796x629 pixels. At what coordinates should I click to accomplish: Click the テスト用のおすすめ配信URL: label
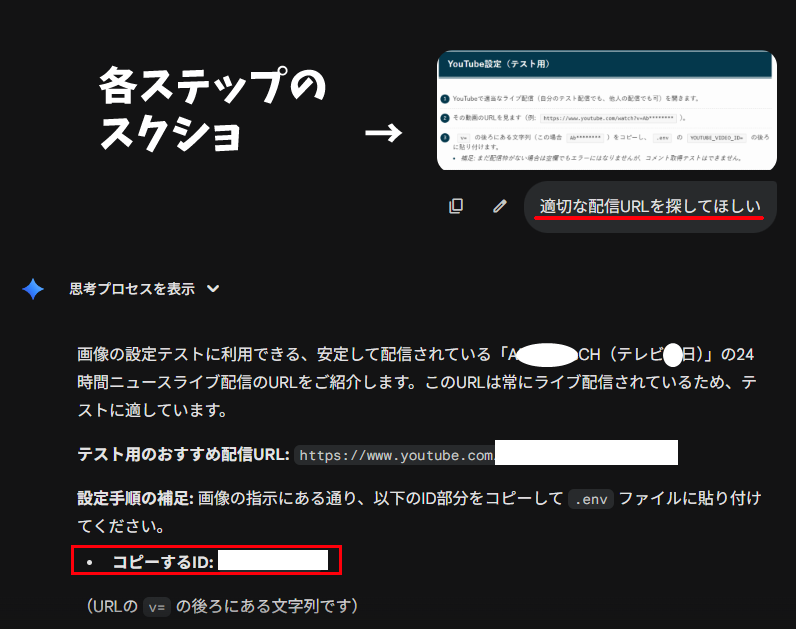tap(183, 454)
